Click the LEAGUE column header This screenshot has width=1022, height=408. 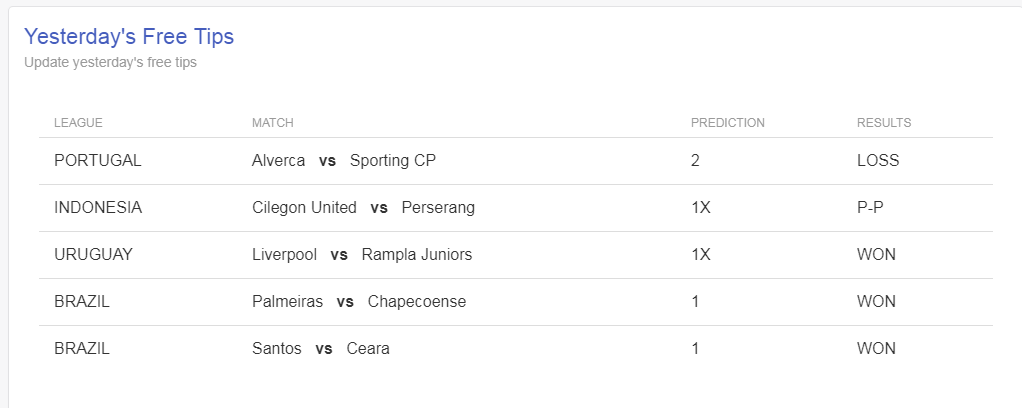(x=78, y=123)
